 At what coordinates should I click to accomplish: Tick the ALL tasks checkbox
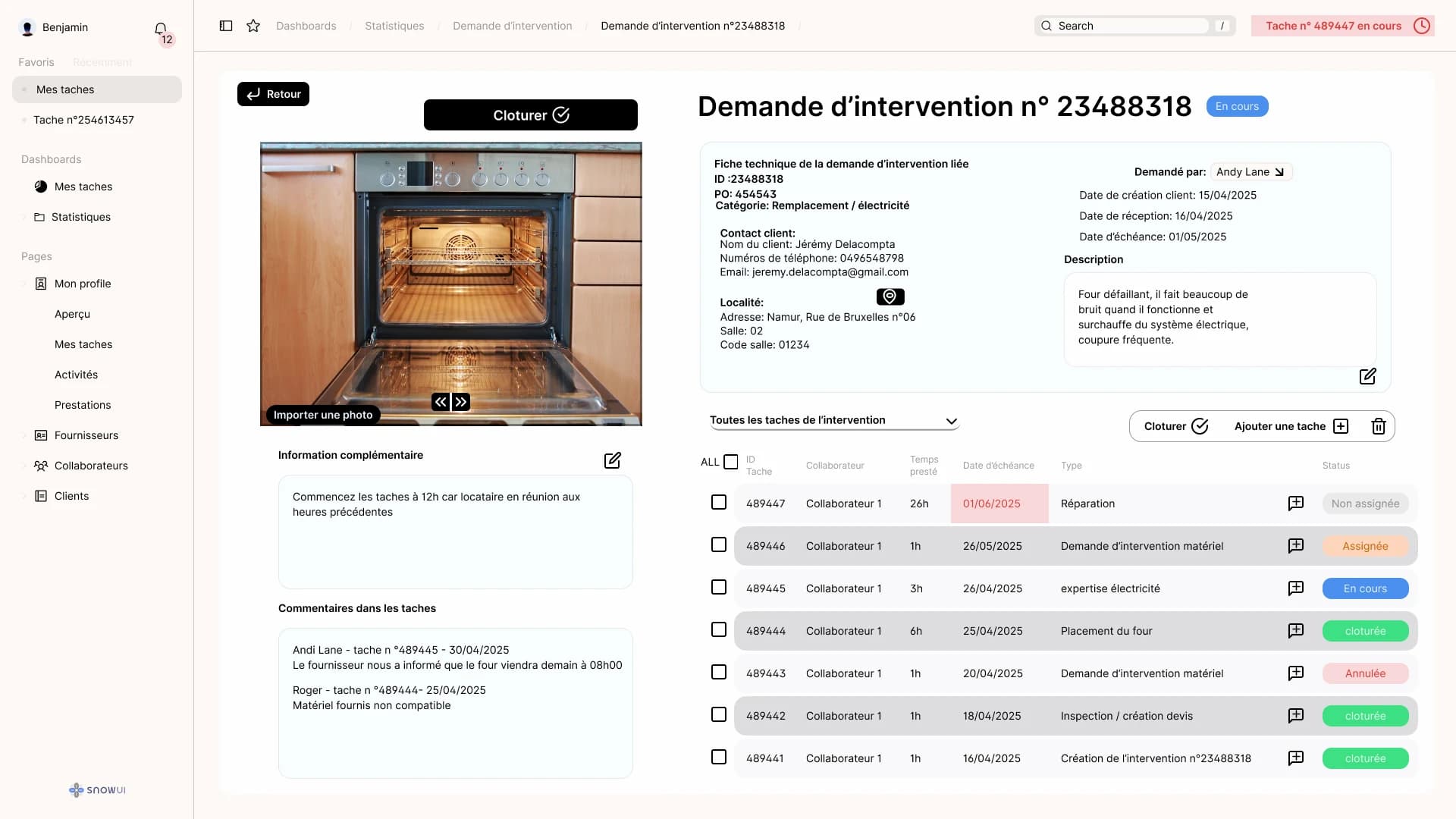tap(731, 462)
